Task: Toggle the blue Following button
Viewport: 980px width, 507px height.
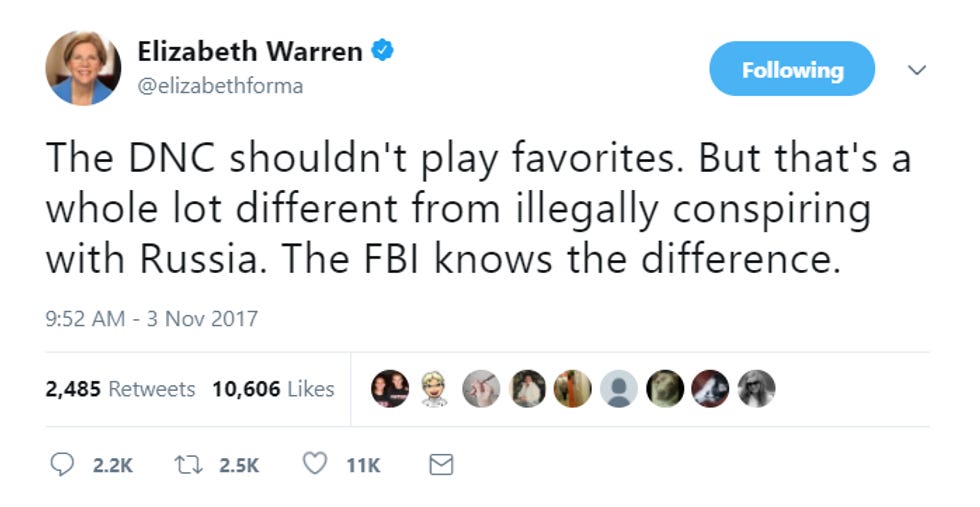Action: pyautogui.click(x=792, y=69)
